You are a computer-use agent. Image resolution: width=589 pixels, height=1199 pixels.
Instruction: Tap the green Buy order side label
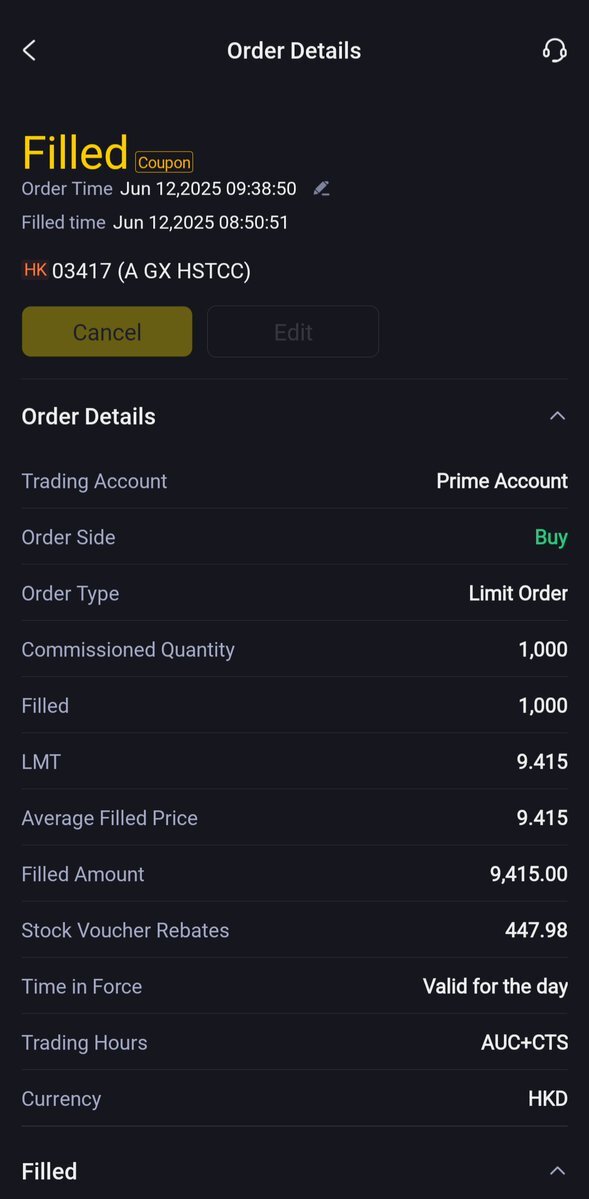tap(552, 538)
